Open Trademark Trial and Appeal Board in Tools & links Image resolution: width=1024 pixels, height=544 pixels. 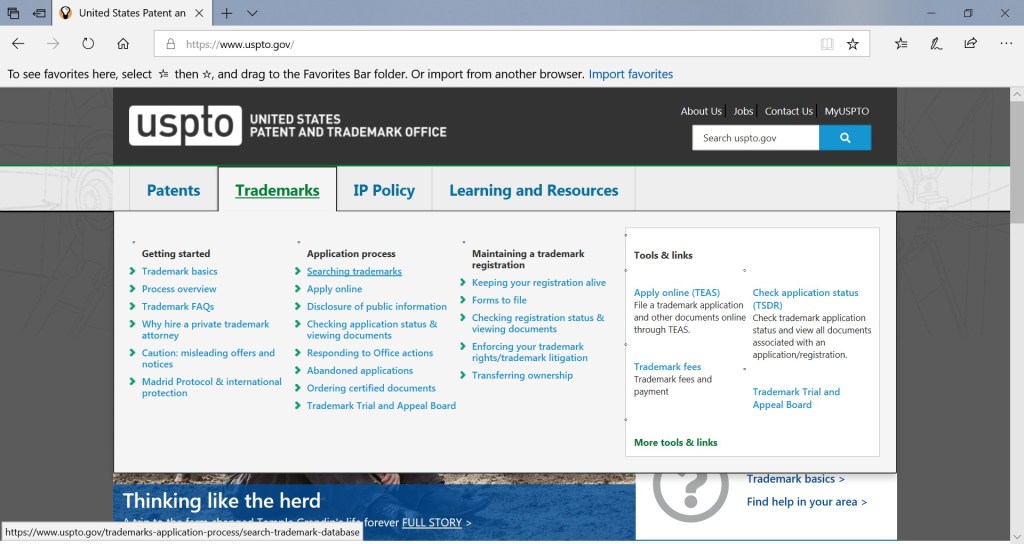pos(796,398)
